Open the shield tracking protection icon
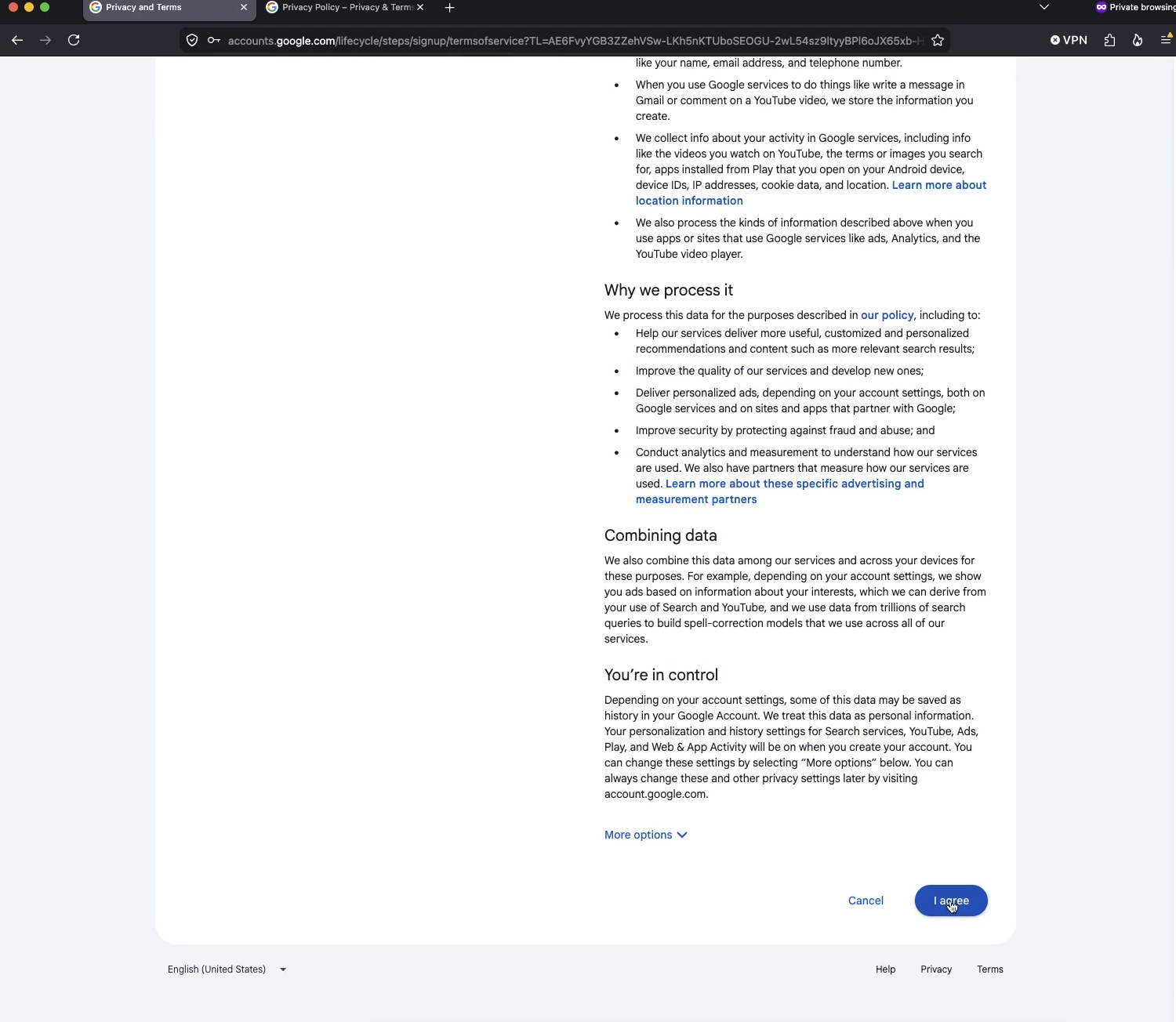The image size is (1176, 1022). click(192, 40)
